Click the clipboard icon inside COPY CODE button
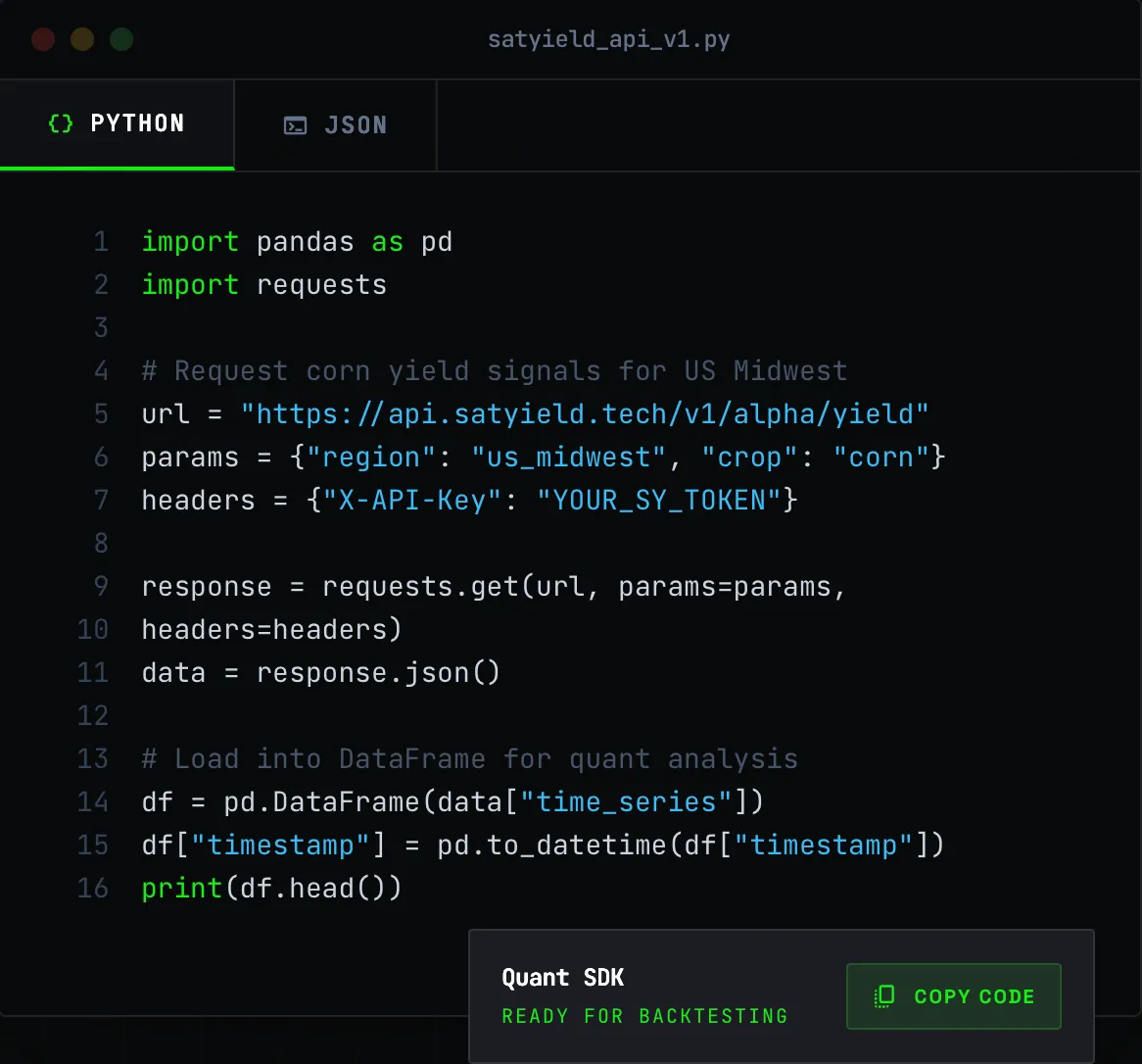 (x=884, y=995)
